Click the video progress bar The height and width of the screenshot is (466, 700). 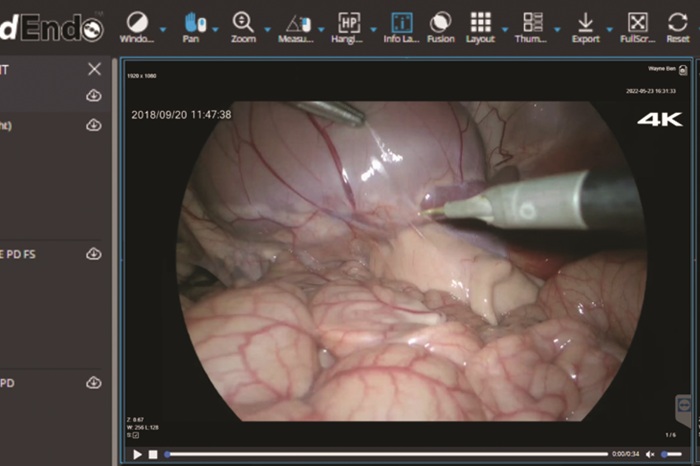tap(386, 454)
